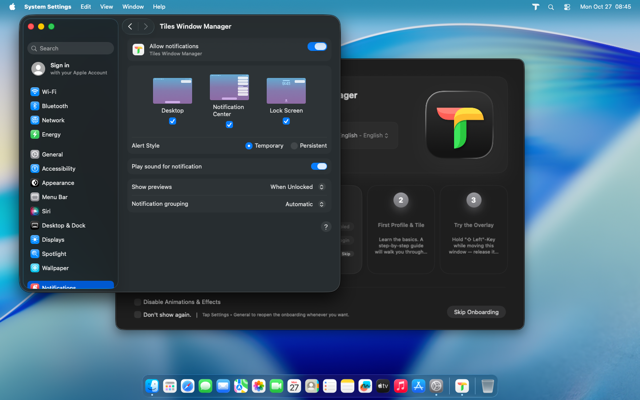
Task: Navigate back with the left chevron
Action: click(130, 27)
